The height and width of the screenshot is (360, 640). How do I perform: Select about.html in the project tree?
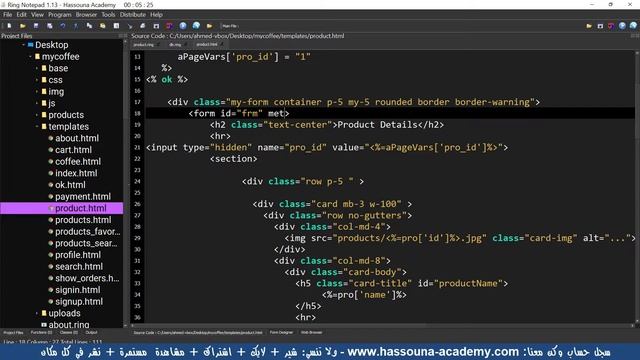pyautogui.click(x=77, y=138)
